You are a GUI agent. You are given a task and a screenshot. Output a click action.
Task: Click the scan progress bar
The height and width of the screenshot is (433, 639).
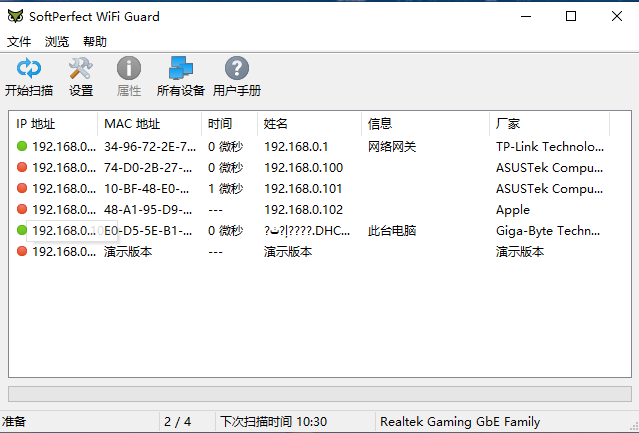point(320,394)
